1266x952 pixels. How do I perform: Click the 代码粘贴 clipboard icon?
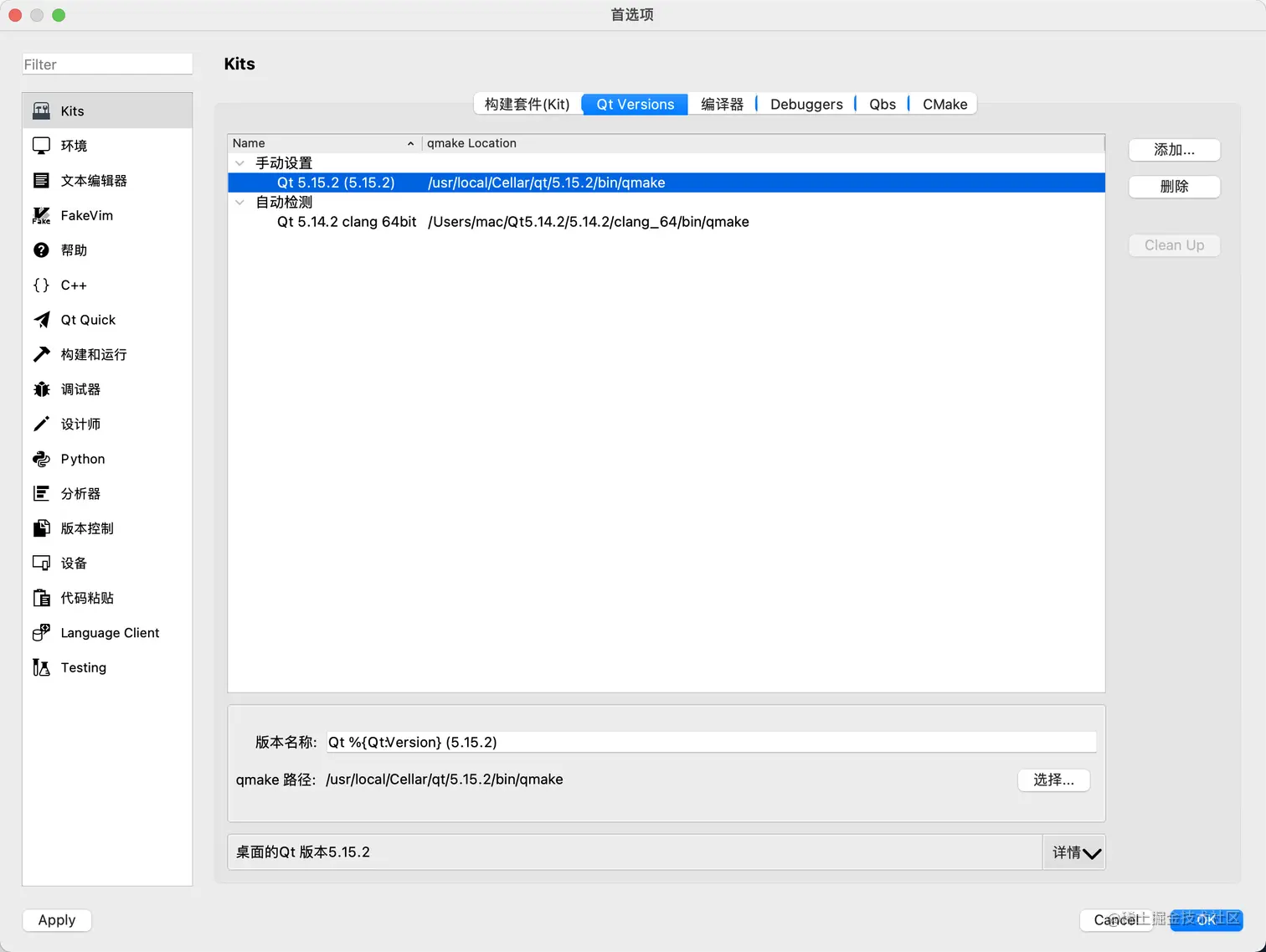[x=41, y=598]
